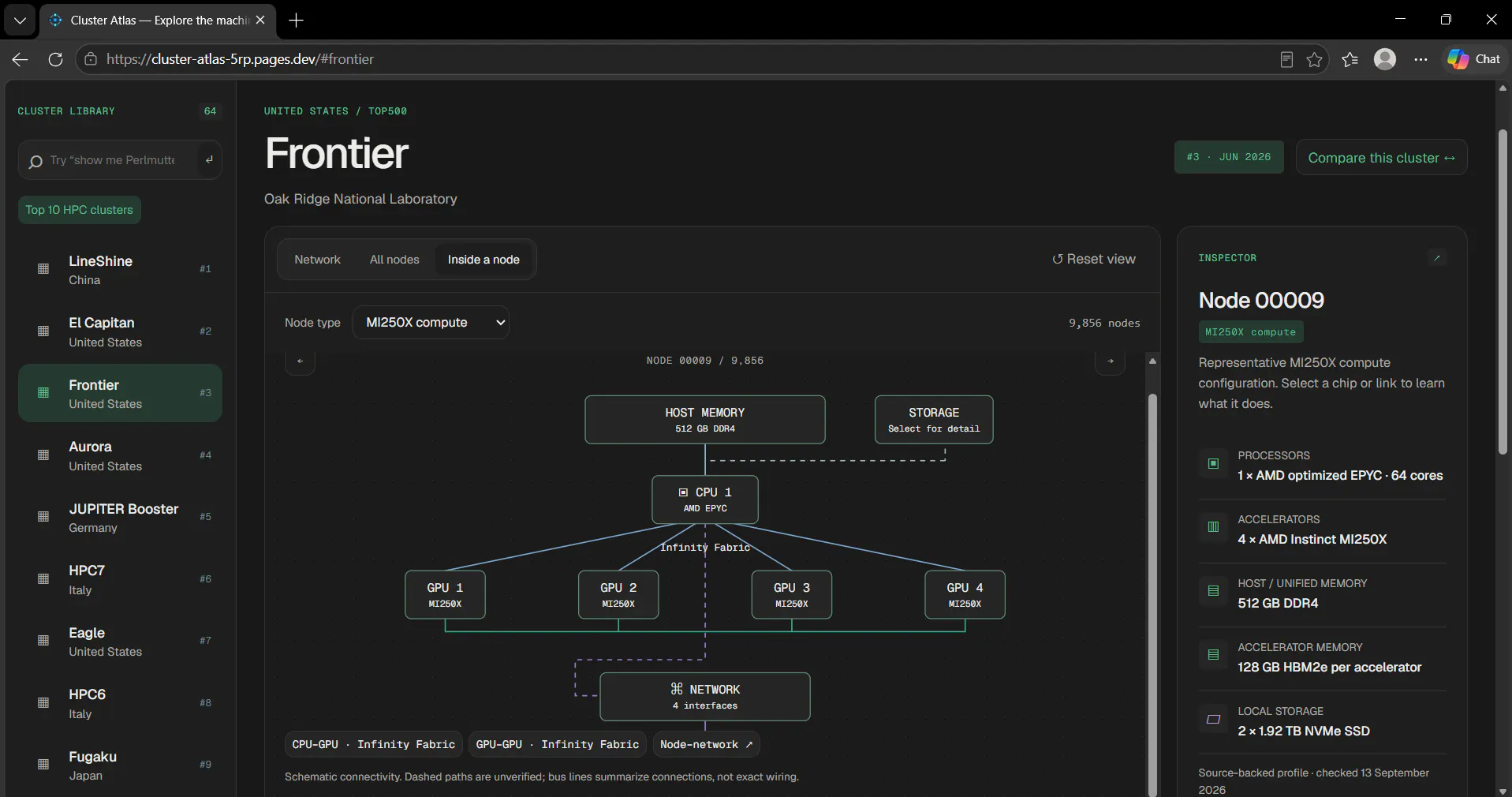Click the Host / Unified Memory icon
1512x797 pixels.
click(1213, 591)
